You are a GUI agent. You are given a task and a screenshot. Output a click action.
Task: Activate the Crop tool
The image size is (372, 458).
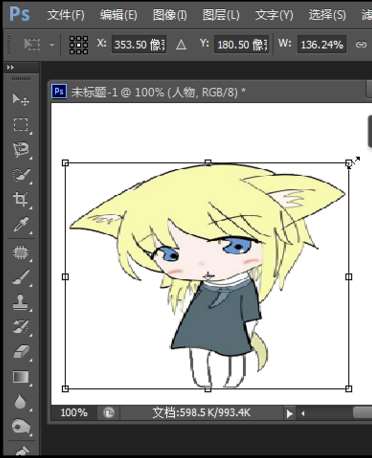[x=21, y=200]
